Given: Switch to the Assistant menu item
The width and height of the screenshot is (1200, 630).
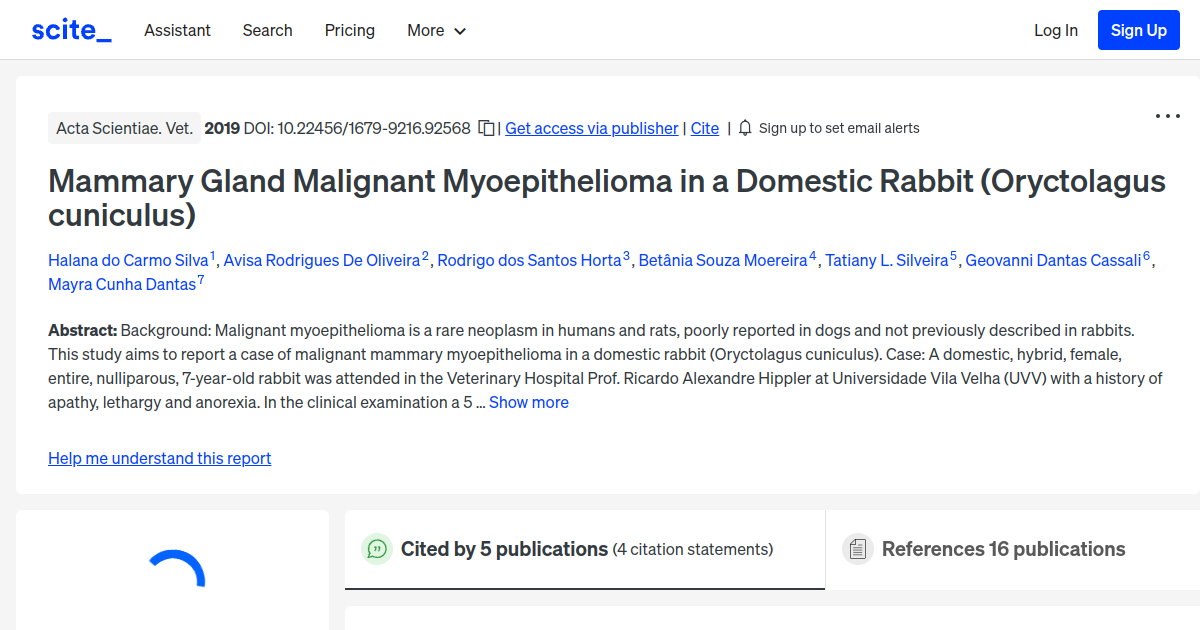Looking at the screenshot, I should (177, 30).
